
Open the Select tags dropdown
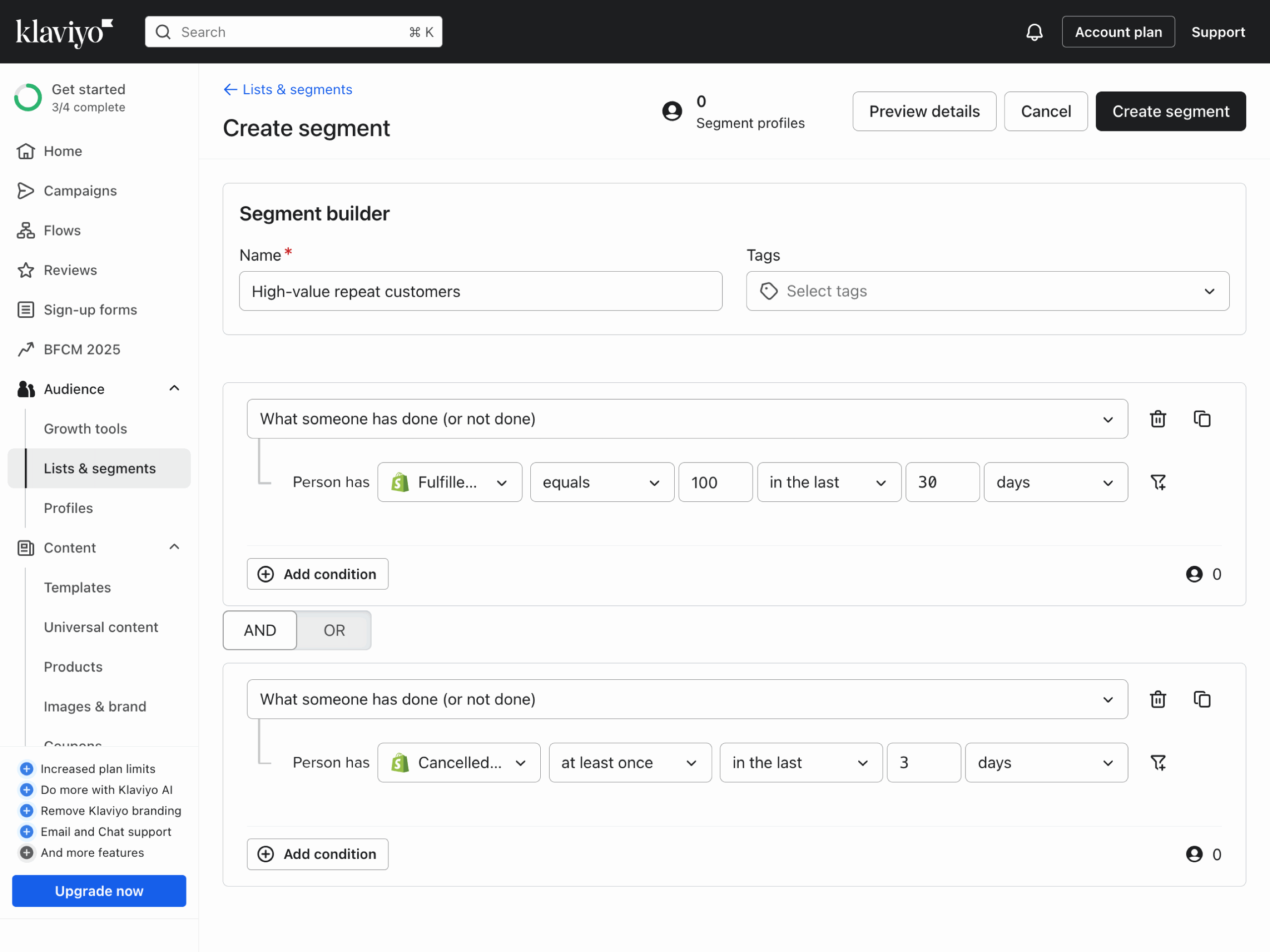pos(987,291)
